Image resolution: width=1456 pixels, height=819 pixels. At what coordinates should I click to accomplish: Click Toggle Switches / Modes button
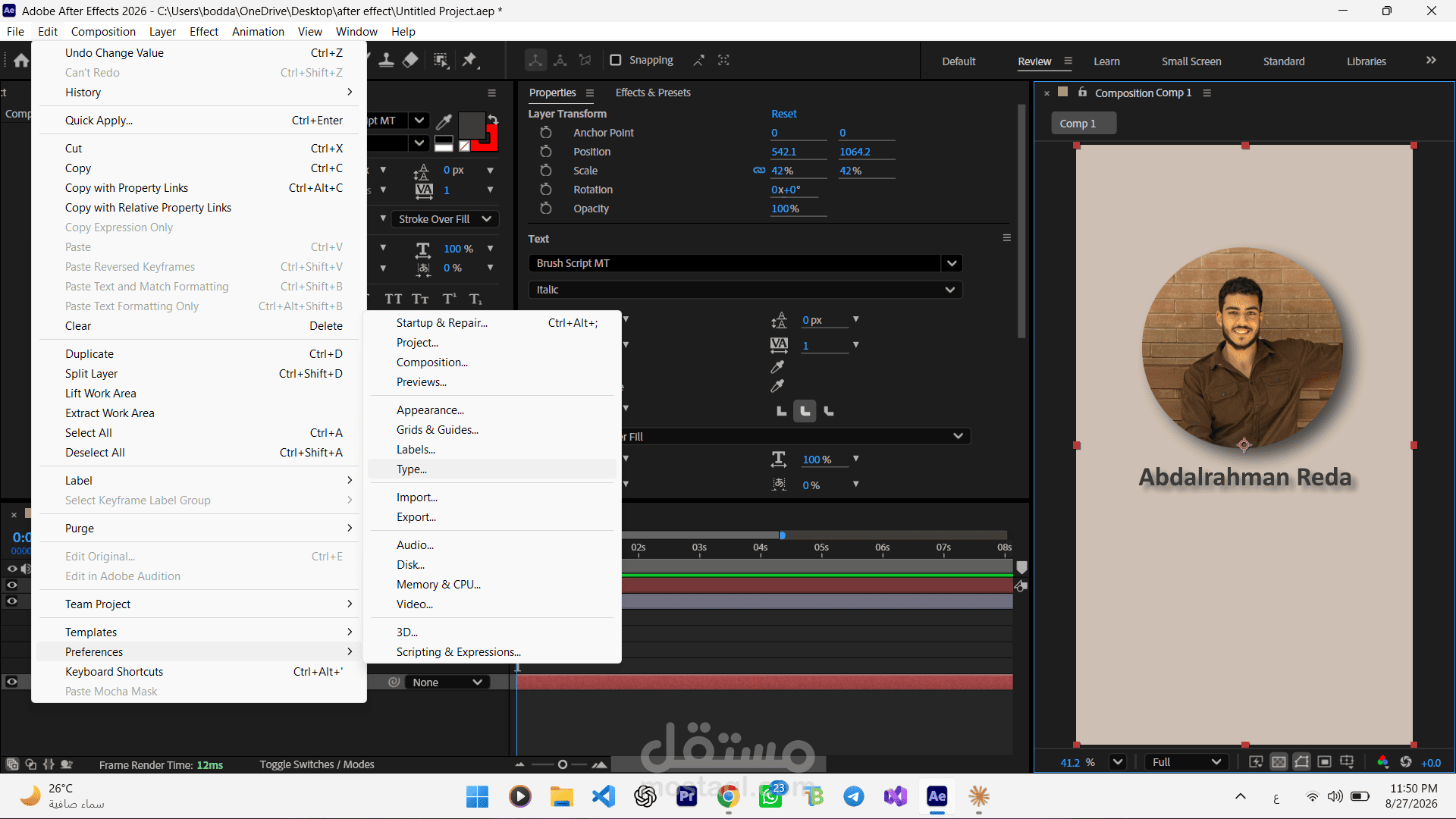(x=317, y=764)
